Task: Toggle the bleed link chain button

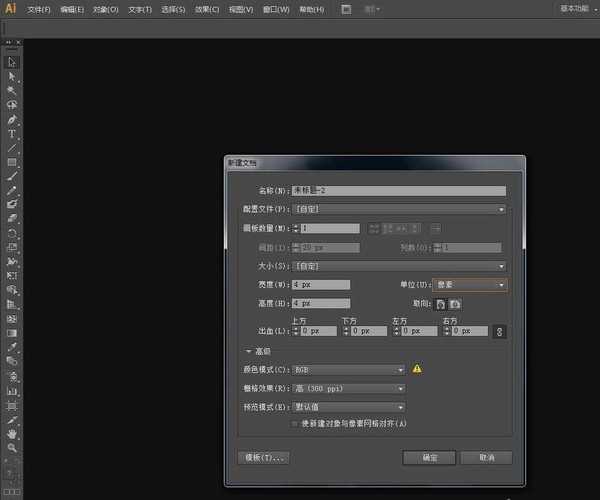Action: click(499, 332)
